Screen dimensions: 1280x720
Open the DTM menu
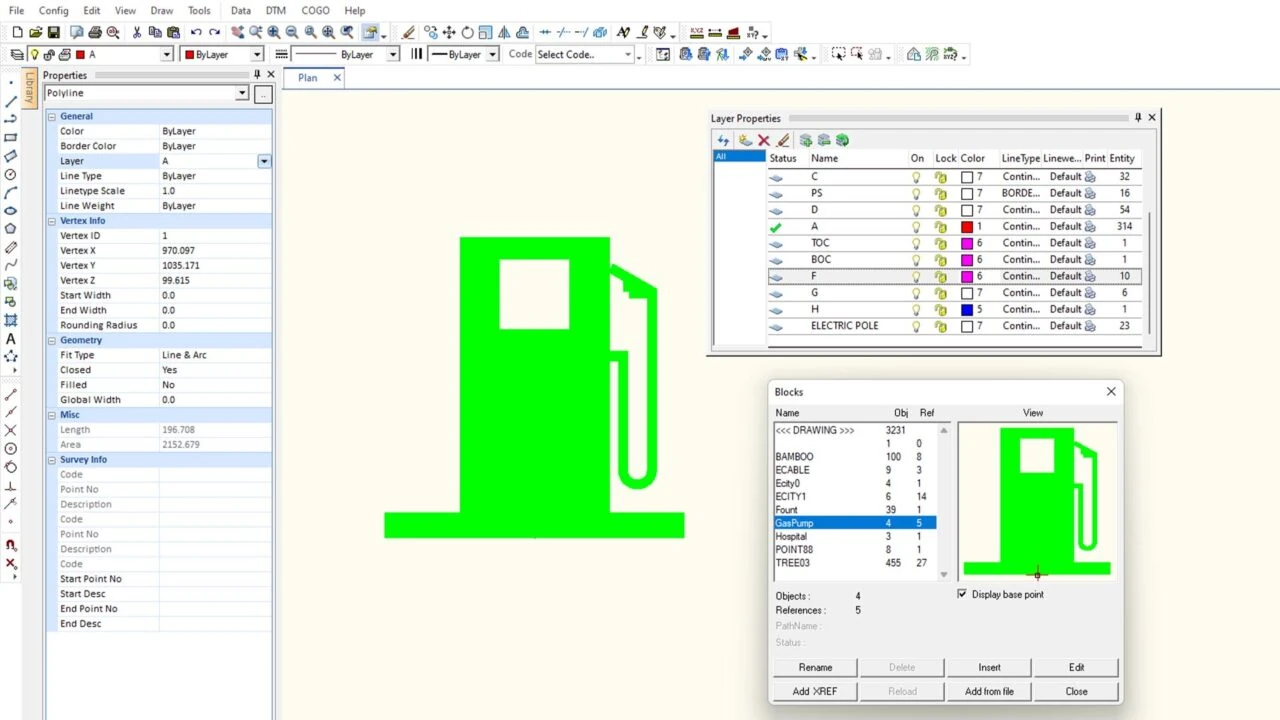(275, 10)
